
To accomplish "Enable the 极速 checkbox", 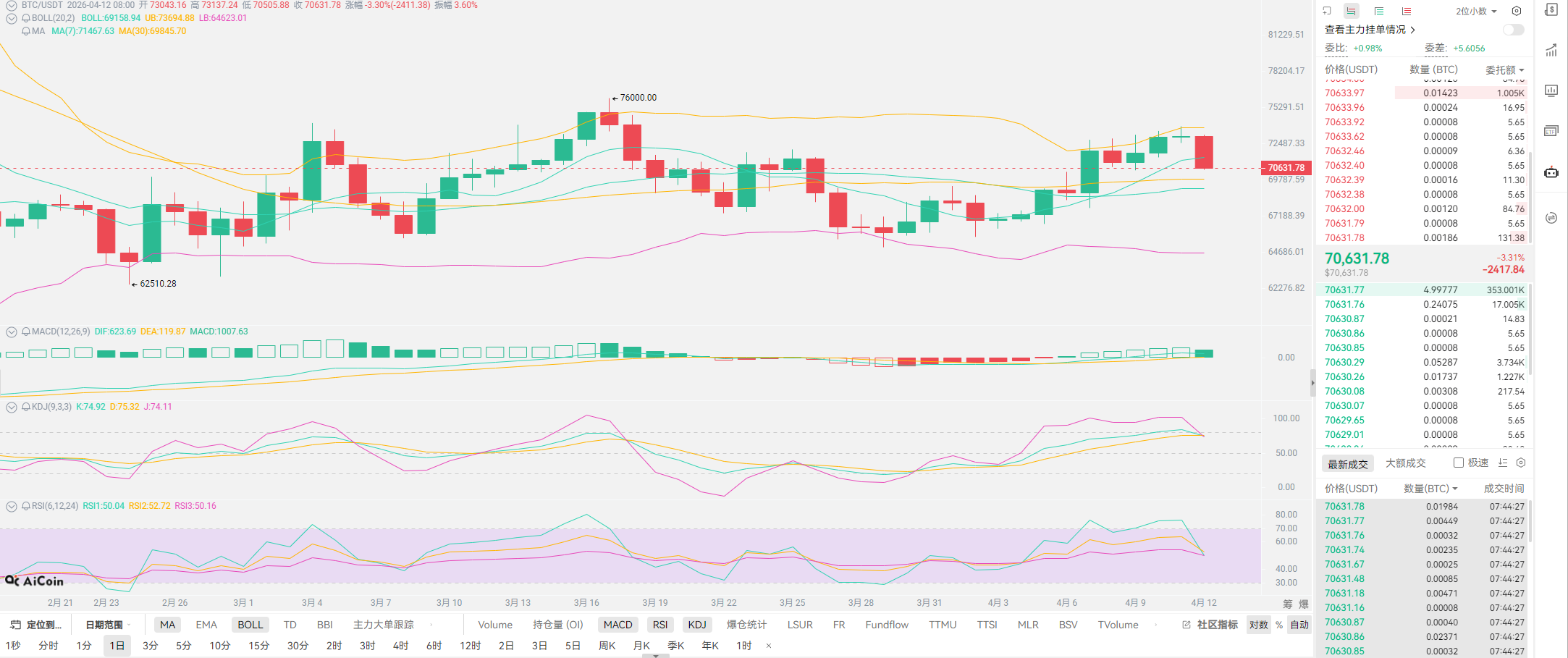I will pyautogui.click(x=1459, y=463).
